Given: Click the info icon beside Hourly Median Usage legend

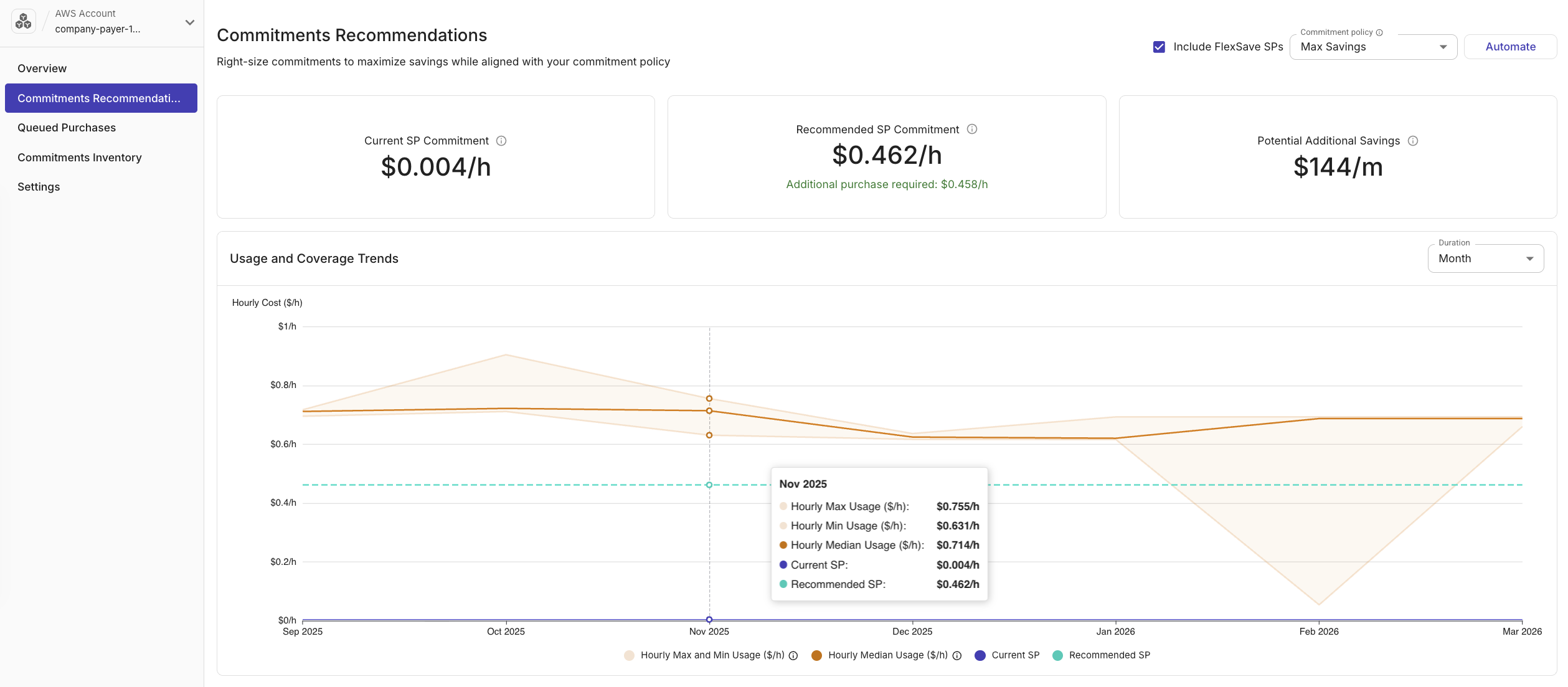Looking at the screenshot, I should click(956, 655).
